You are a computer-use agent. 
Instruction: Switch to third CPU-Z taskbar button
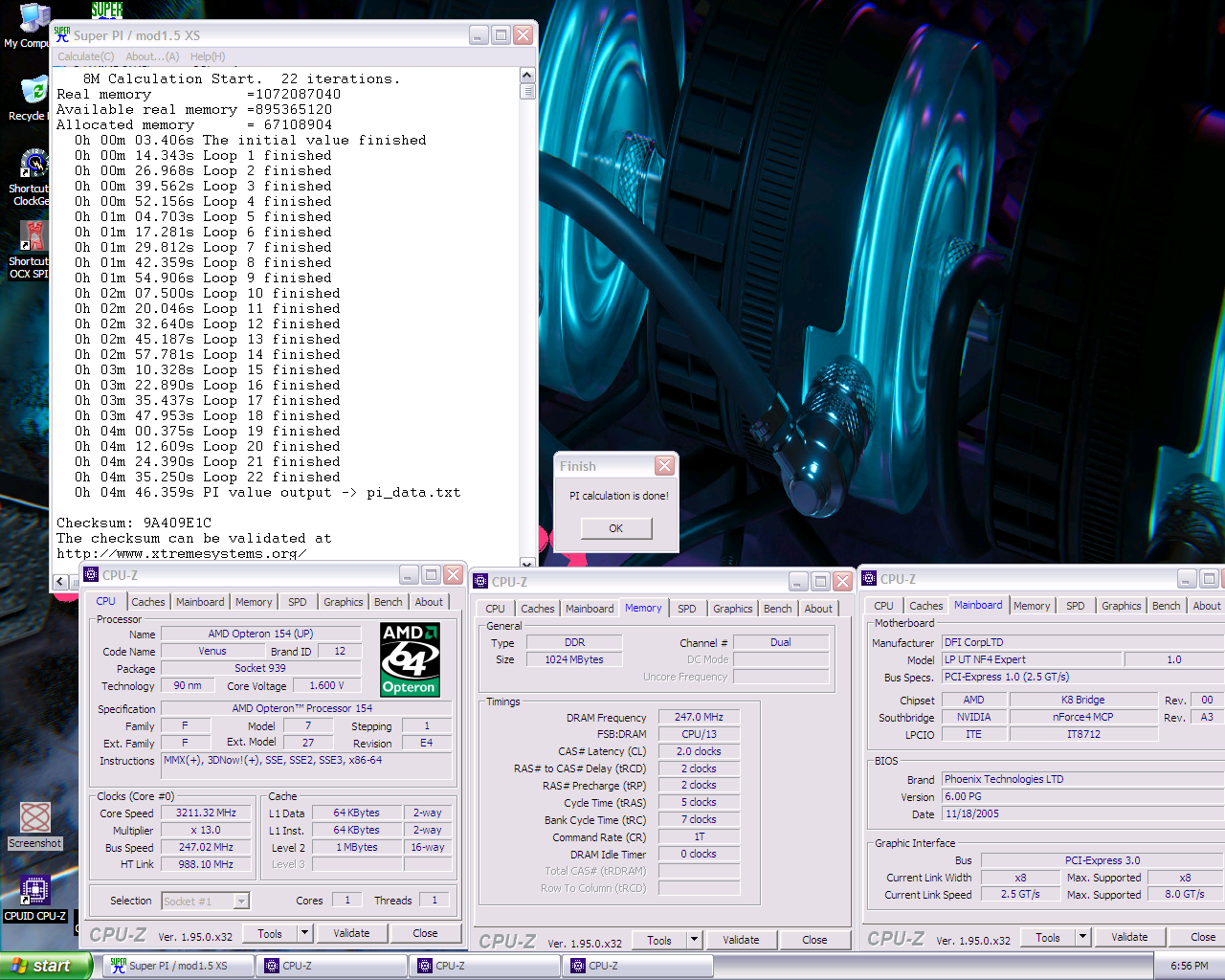pos(638,966)
